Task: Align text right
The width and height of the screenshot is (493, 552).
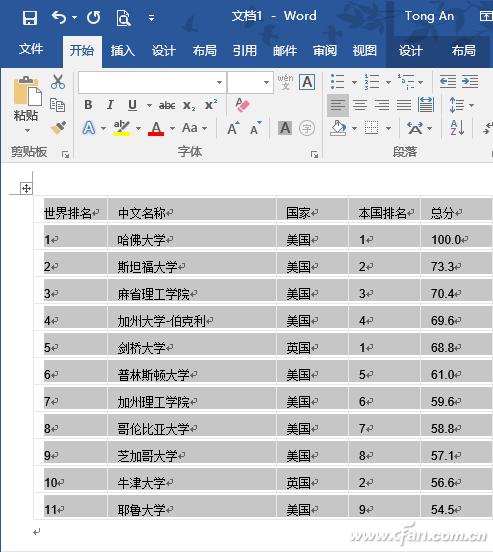Action: coord(382,105)
